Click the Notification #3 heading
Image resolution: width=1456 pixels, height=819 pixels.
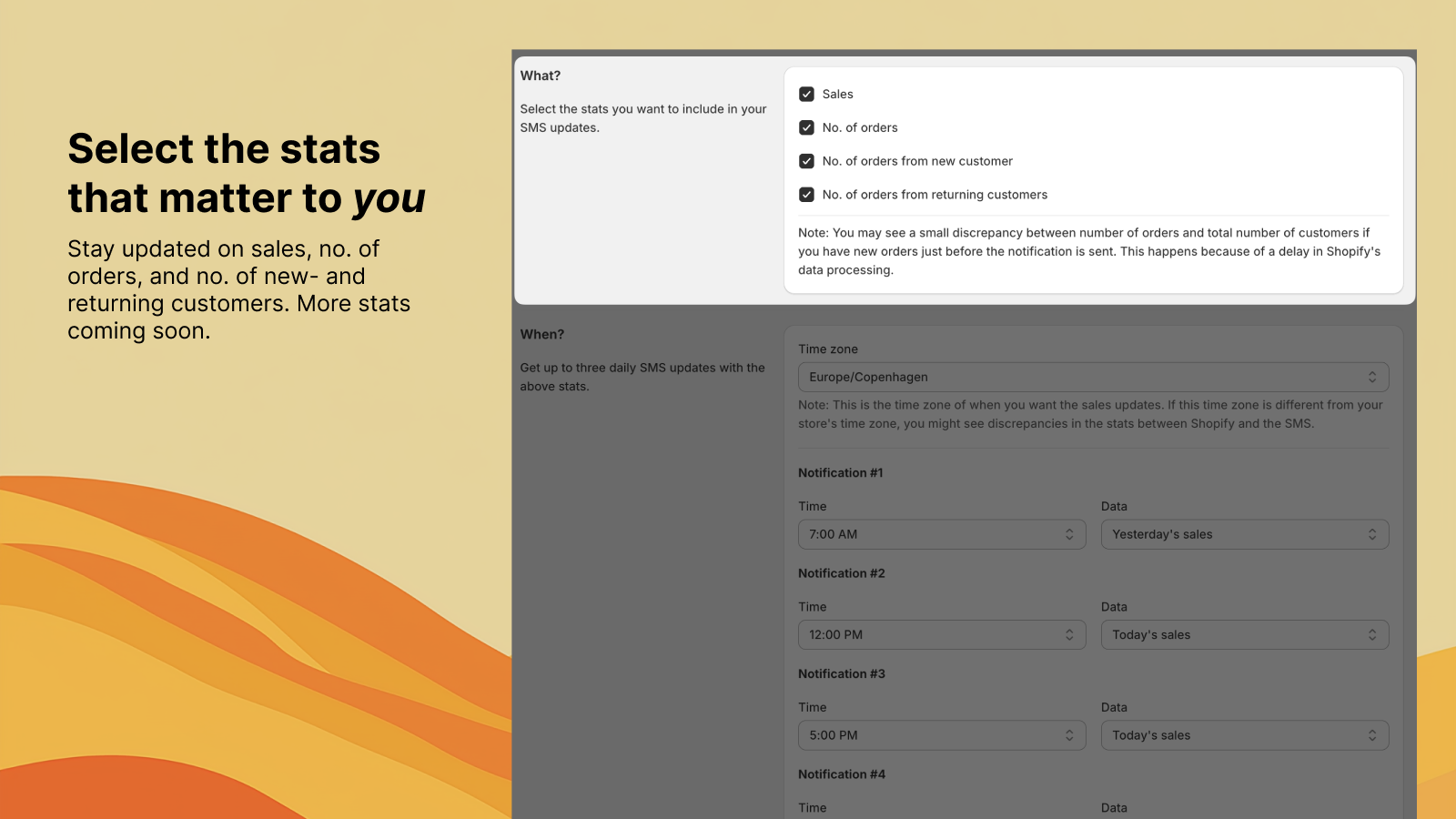pyautogui.click(x=841, y=674)
